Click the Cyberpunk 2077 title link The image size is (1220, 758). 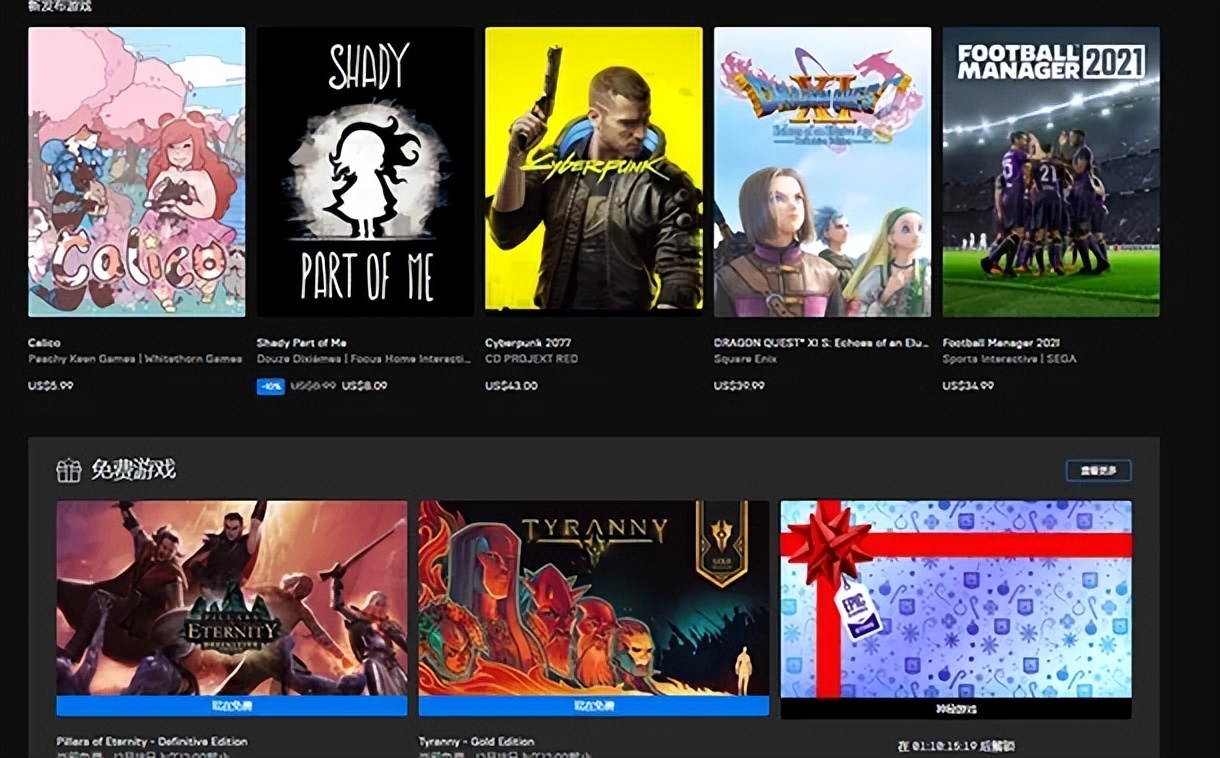tap(526, 343)
